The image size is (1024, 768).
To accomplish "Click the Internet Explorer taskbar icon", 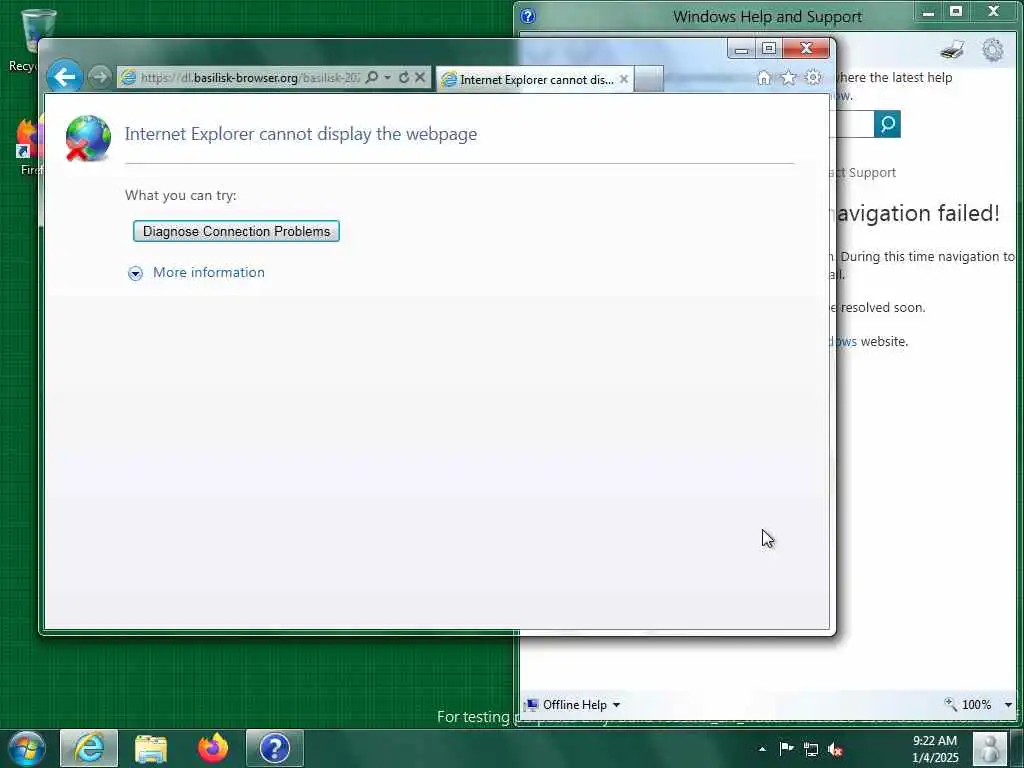I will (x=89, y=748).
